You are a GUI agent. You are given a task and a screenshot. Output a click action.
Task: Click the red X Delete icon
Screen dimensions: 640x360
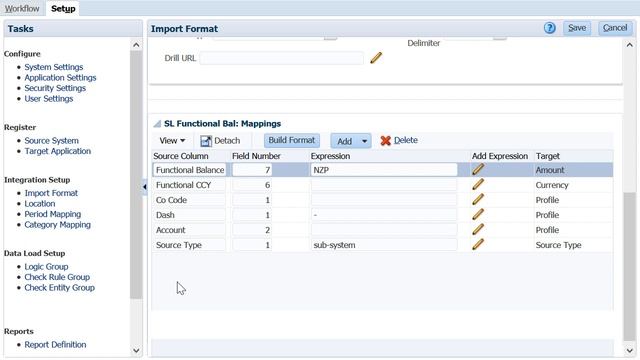click(x=385, y=140)
